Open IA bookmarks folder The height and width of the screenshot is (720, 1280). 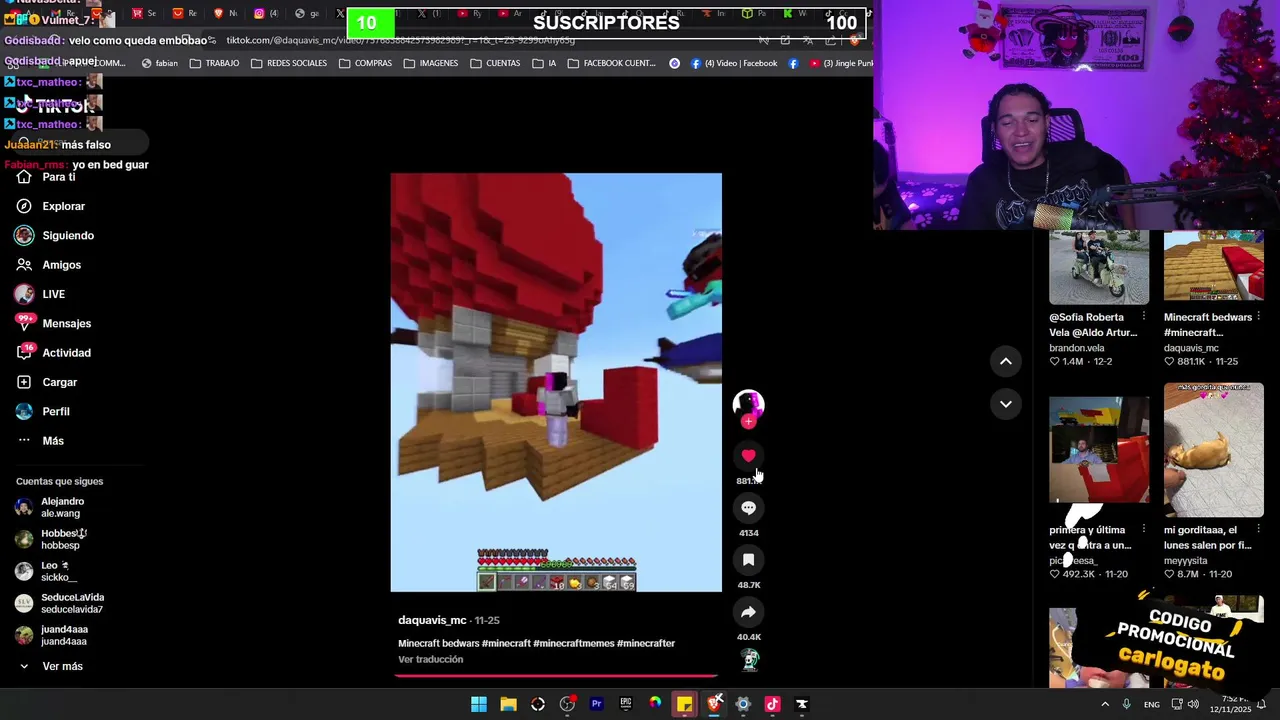[544, 63]
